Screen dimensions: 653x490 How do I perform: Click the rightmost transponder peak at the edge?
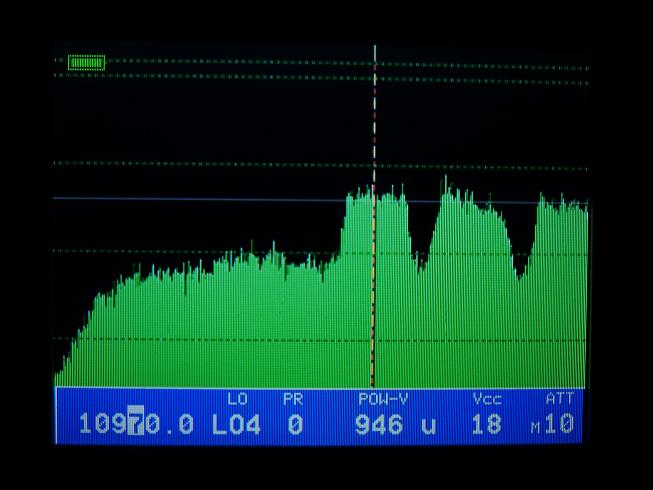(x=563, y=210)
